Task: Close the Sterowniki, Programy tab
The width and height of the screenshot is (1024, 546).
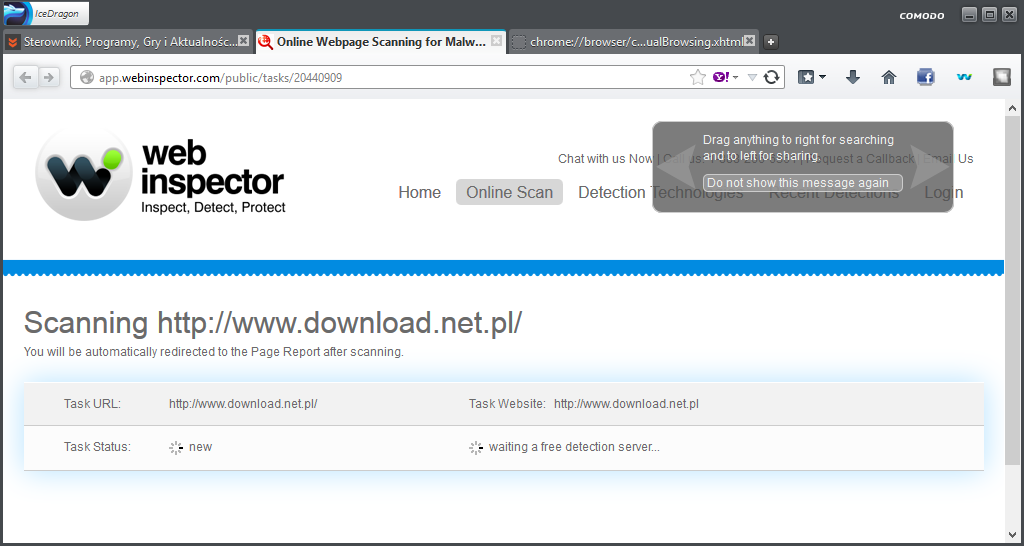Action: click(243, 40)
